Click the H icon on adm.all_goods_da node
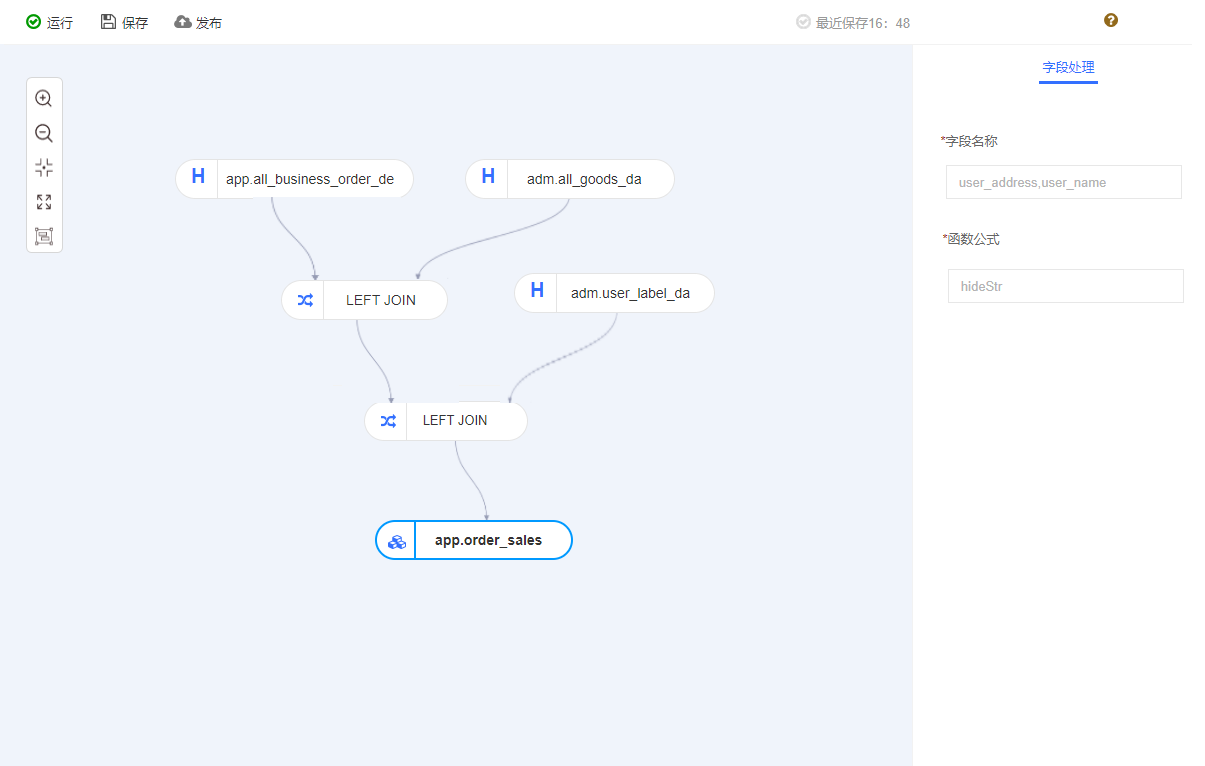 point(488,177)
